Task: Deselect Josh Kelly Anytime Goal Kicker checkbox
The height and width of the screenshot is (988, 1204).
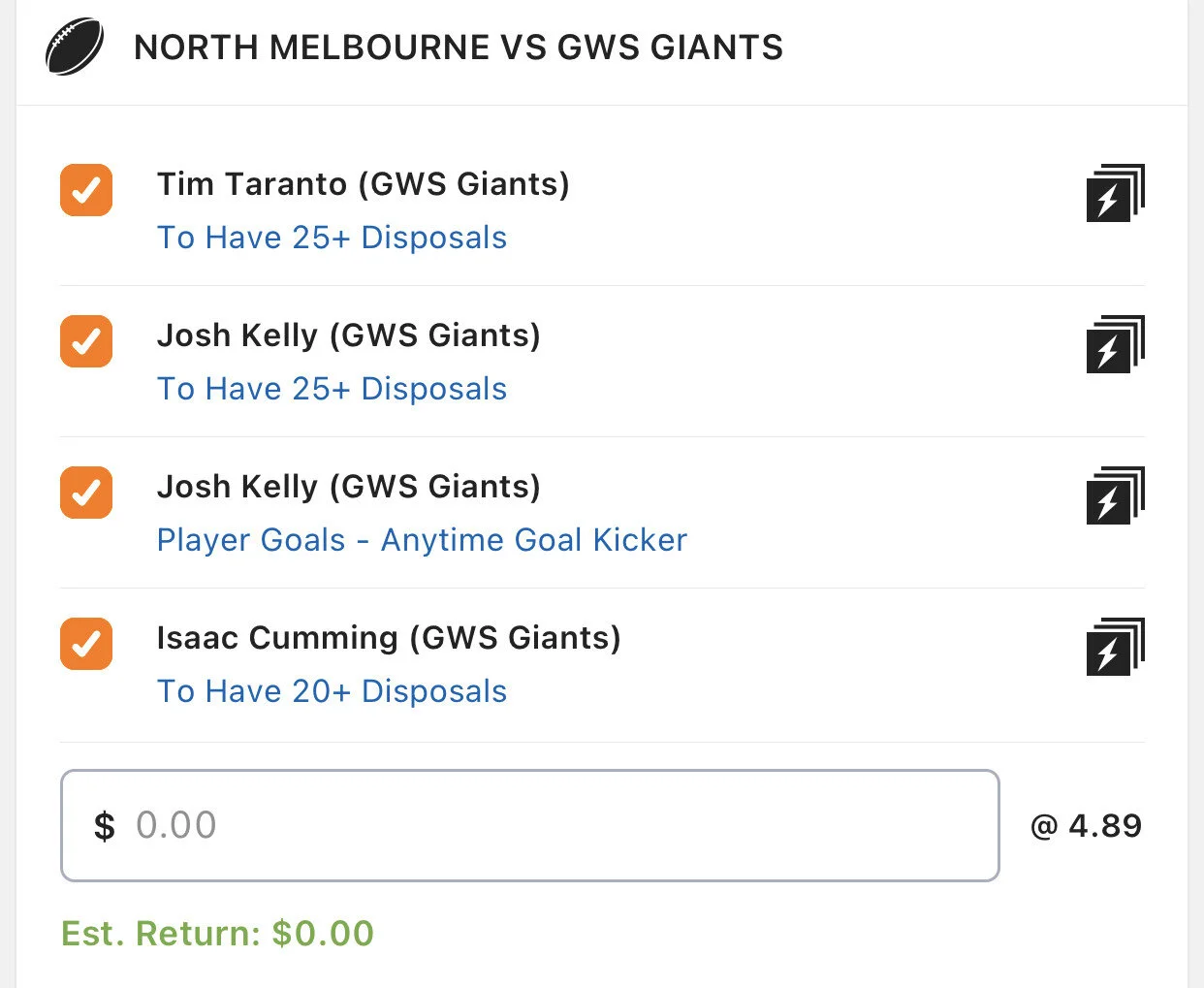Action: tap(86, 493)
